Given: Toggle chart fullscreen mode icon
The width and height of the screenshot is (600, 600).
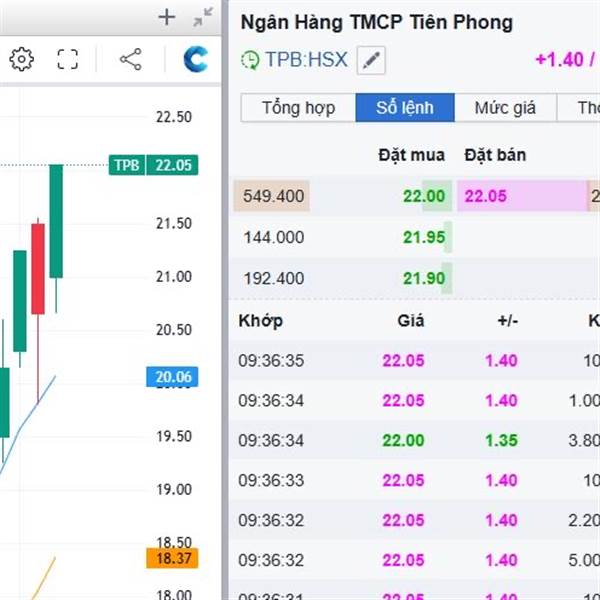Looking at the screenshot, I should click(x=68, y=59).
